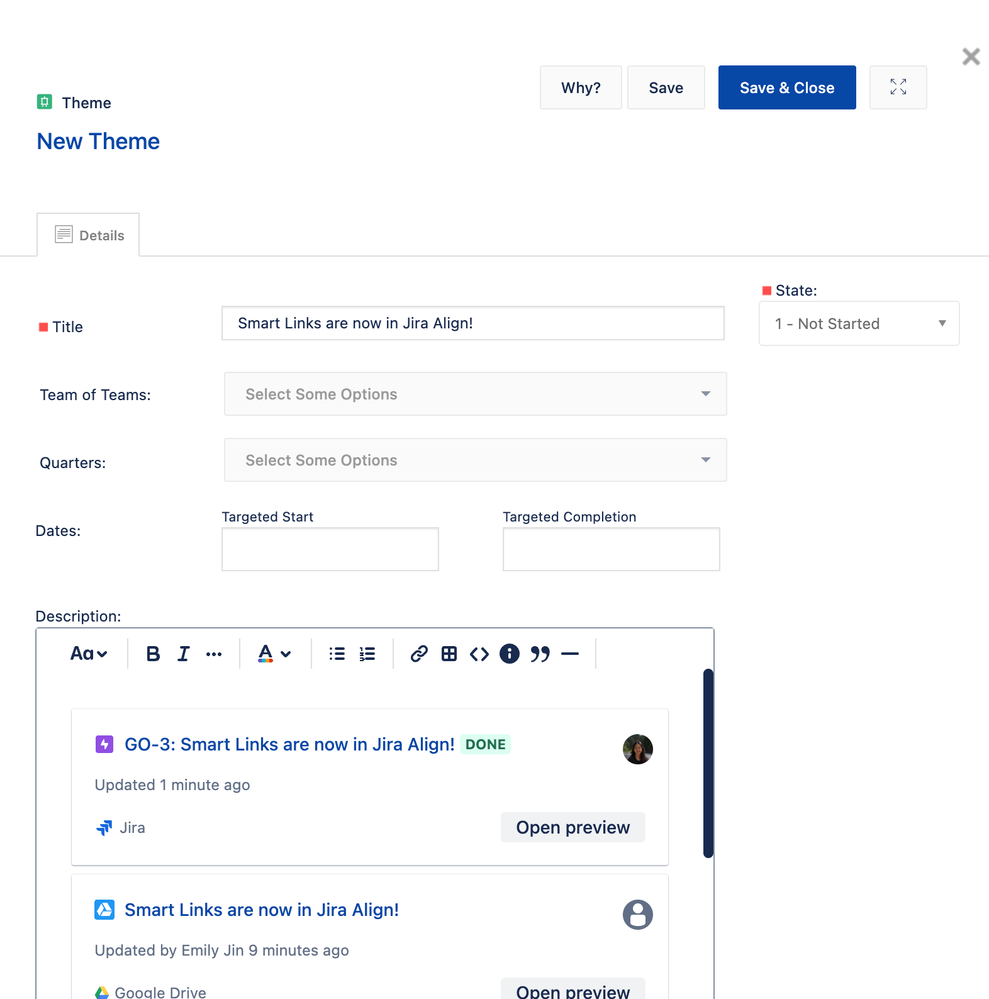Click the Why? button
The image size is (989, 999).
tap(581, 87)
